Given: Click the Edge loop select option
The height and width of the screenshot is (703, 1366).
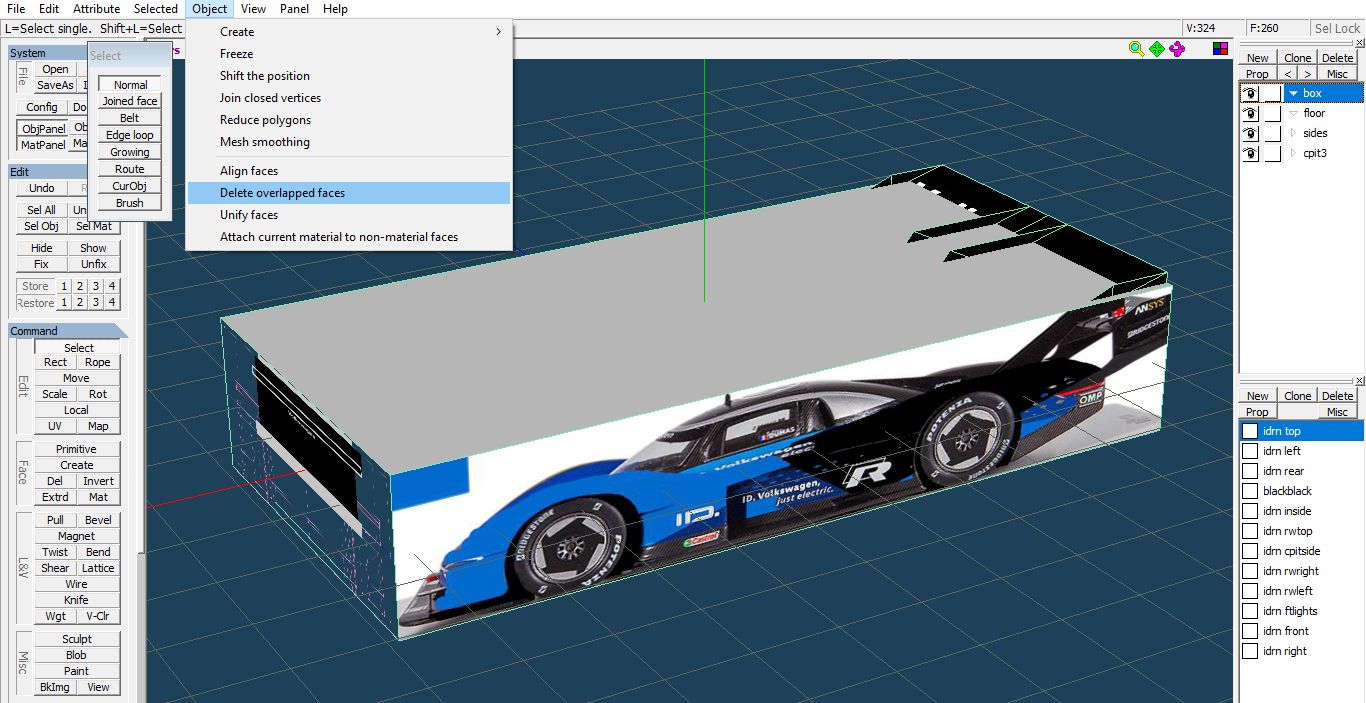Looking at the screenshot, I should (x=130, y=135).
